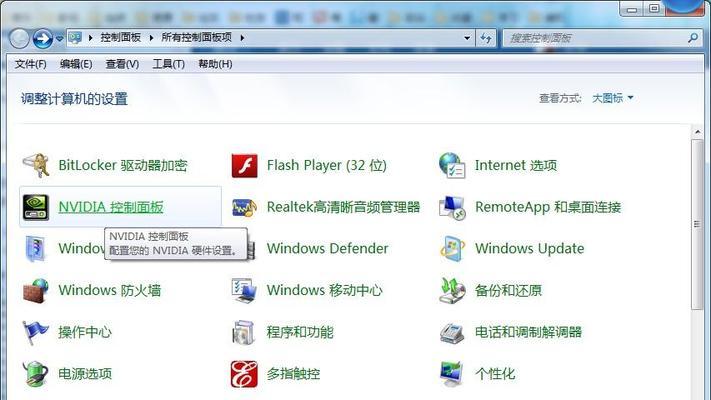Open the Windows 防火墙 brick wall icon
Screen dimensions: 711x400
[x=36, y=290]
